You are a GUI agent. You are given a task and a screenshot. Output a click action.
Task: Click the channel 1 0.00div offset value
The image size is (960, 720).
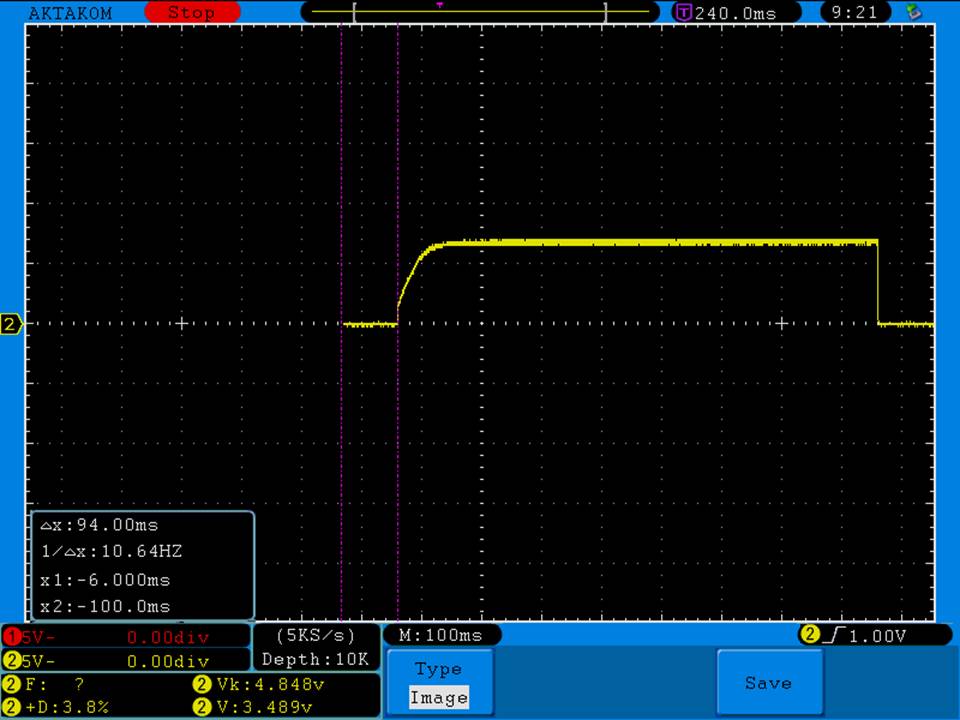(x=168, y=637)
